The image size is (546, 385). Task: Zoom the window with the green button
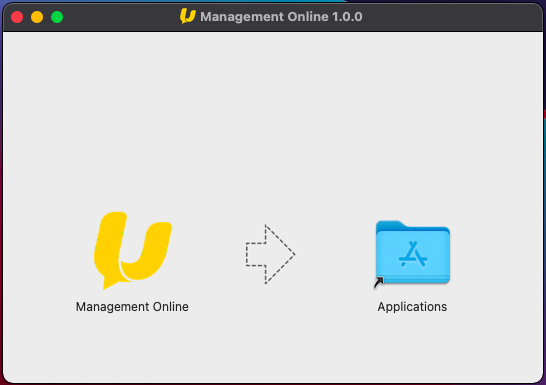click(x=57, y=17)
